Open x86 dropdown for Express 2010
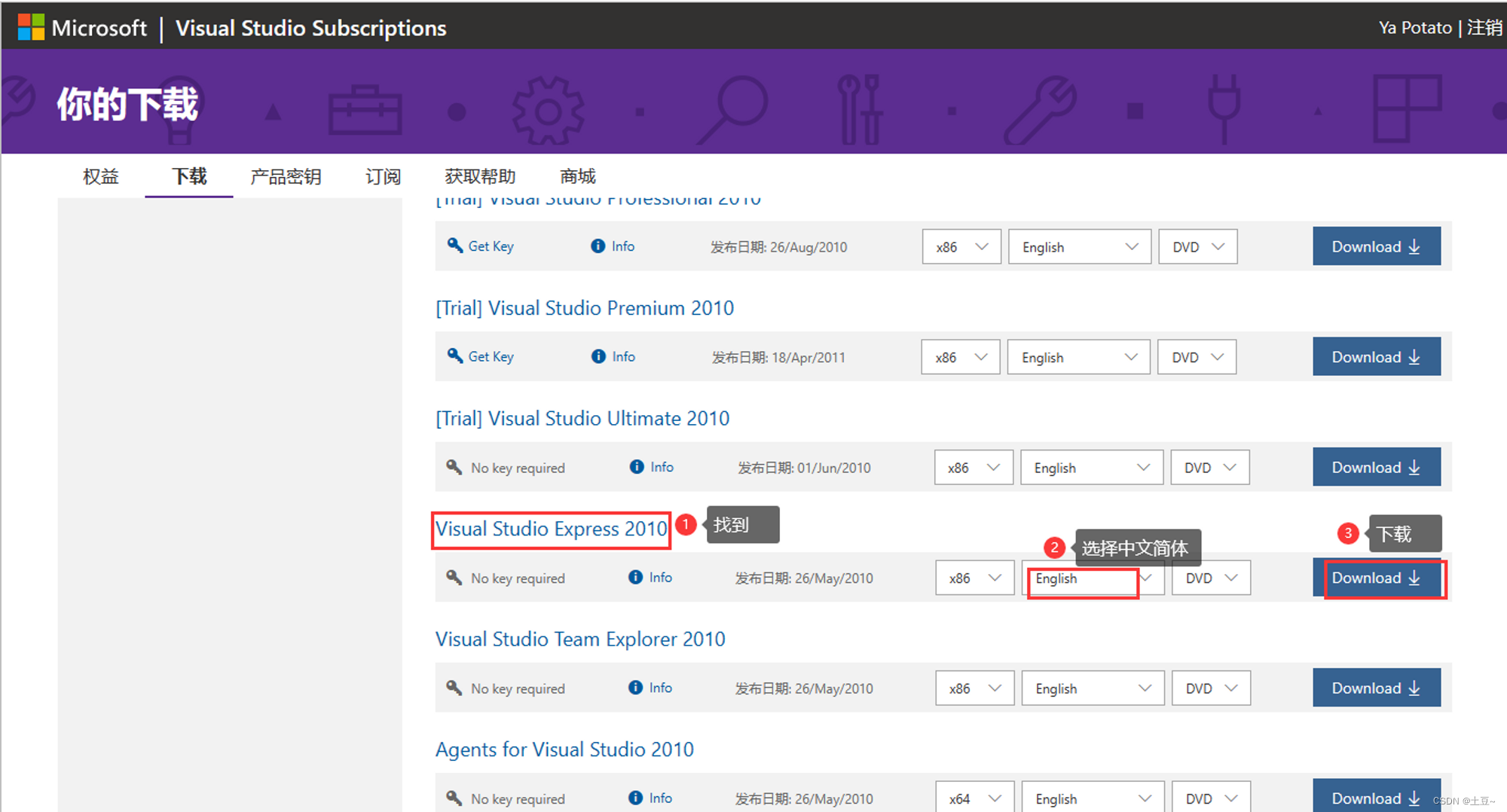This screenshot has height=812, width=1507. click(975, 578)
